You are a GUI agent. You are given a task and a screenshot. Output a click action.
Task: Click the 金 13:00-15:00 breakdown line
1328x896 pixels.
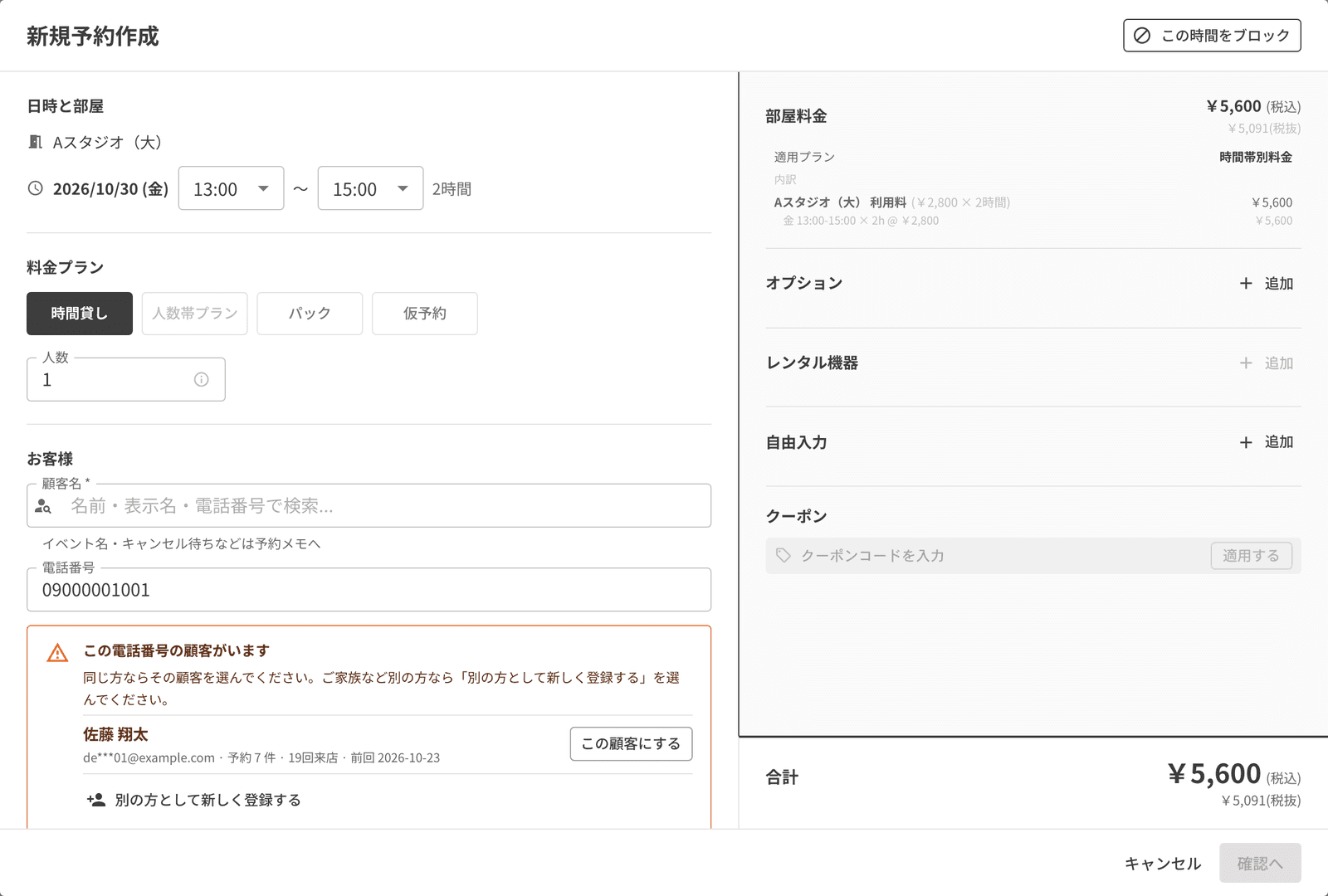coord(861,221)
